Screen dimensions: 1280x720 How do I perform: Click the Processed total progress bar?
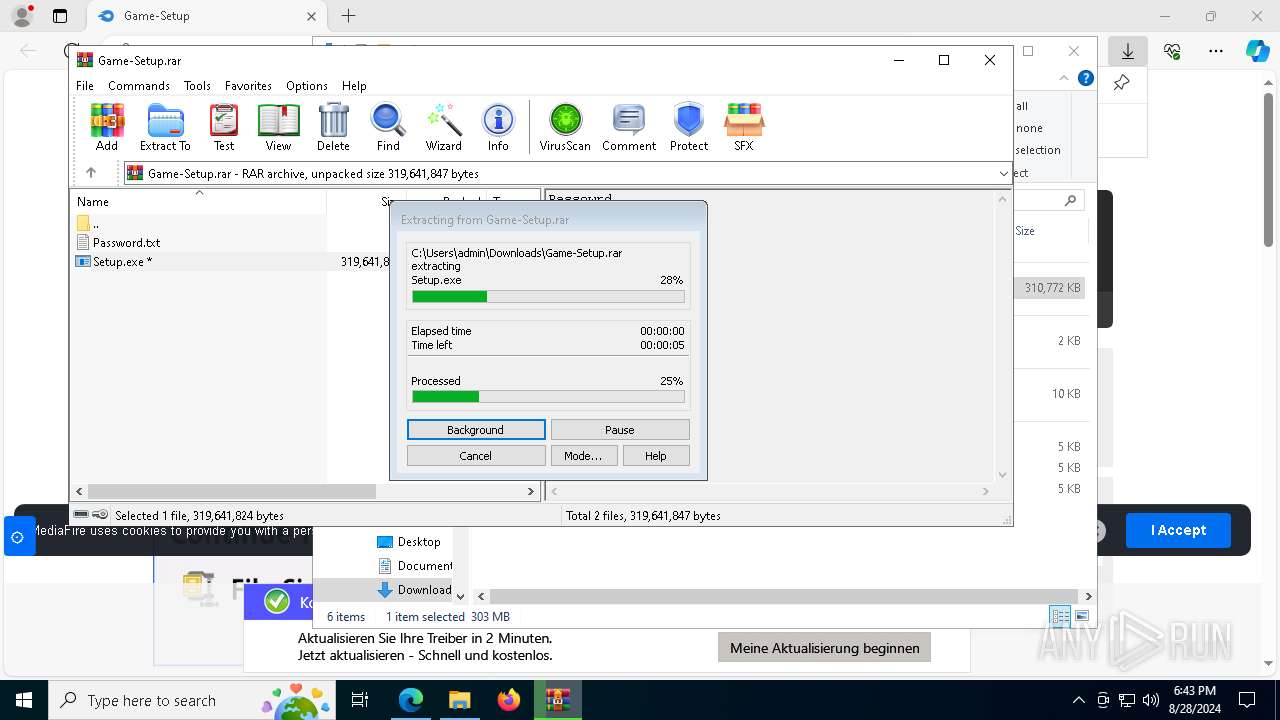point(548,397)
